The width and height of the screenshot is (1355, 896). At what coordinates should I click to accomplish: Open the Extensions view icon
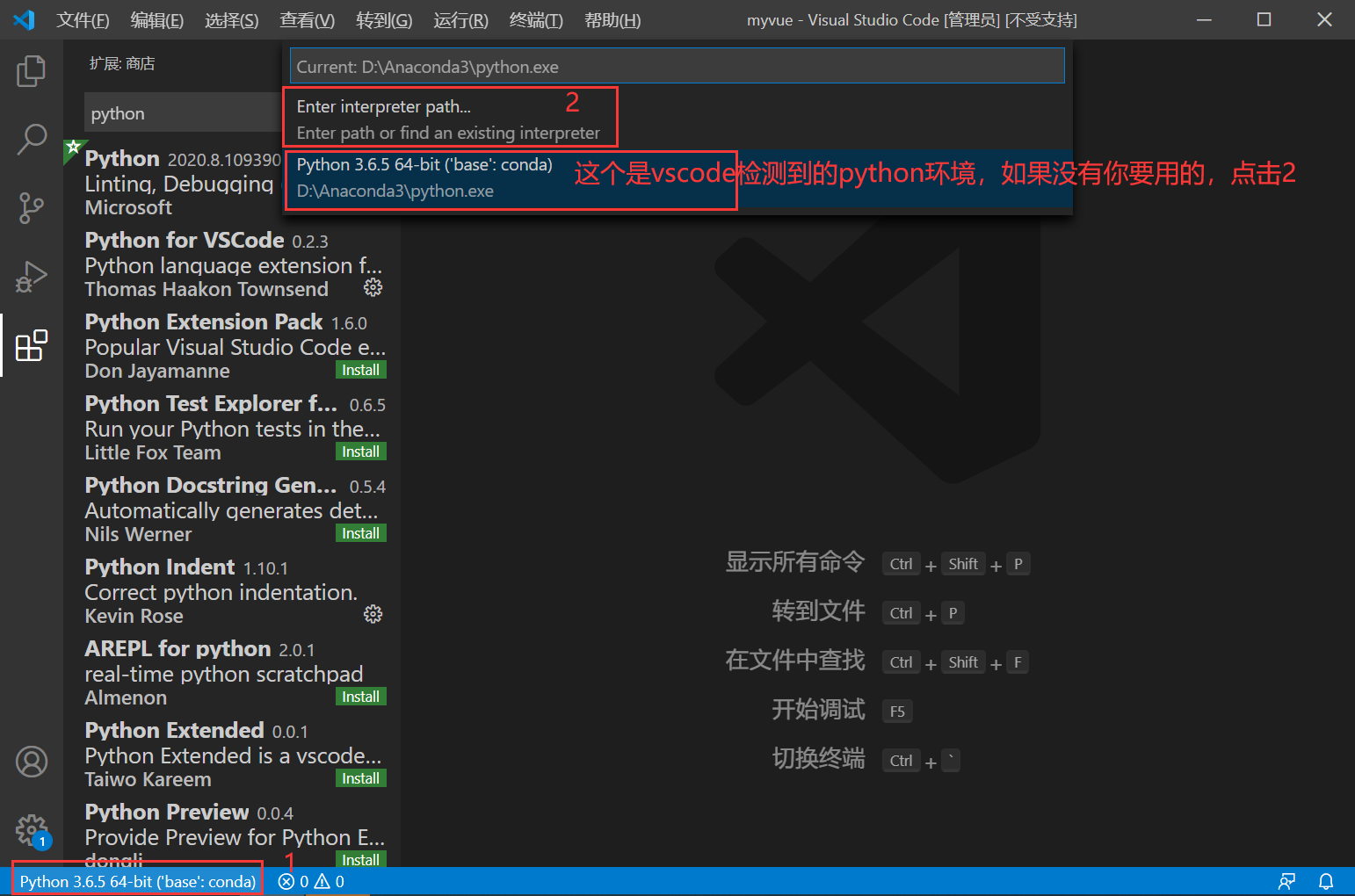click(31, 345)
